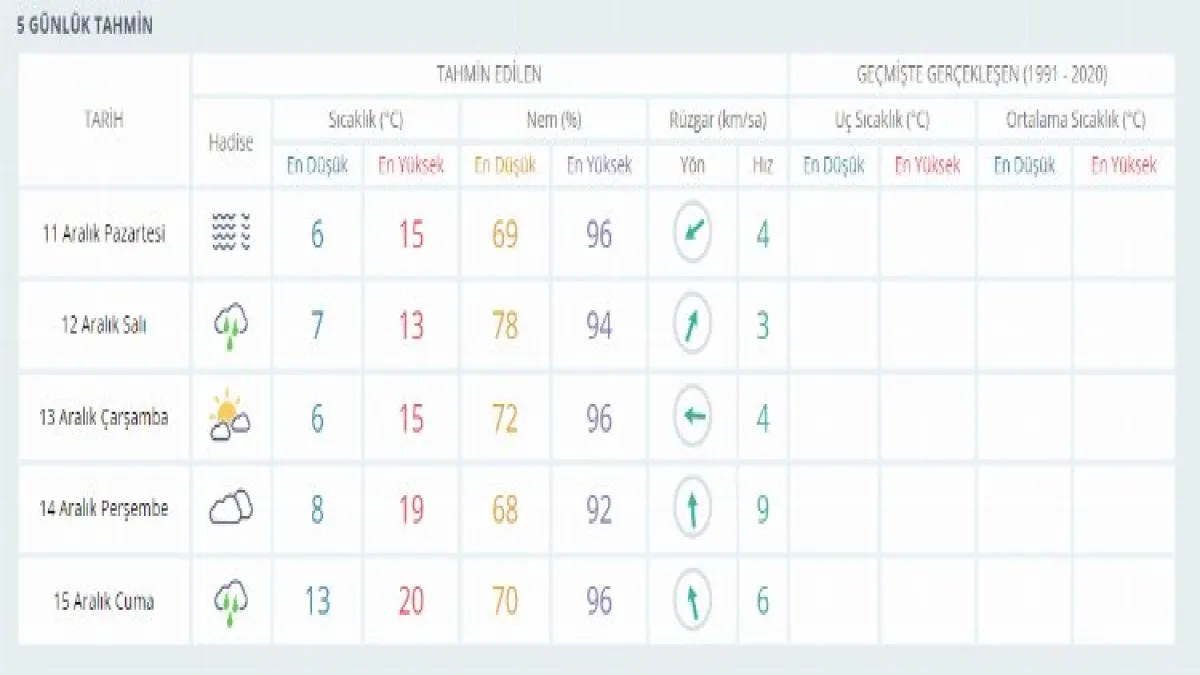Viewport: 1200px width, 675px height.
Task: Click the rain cloud icon for 15 Aralık Cuma
Action: tap(231, 601)
